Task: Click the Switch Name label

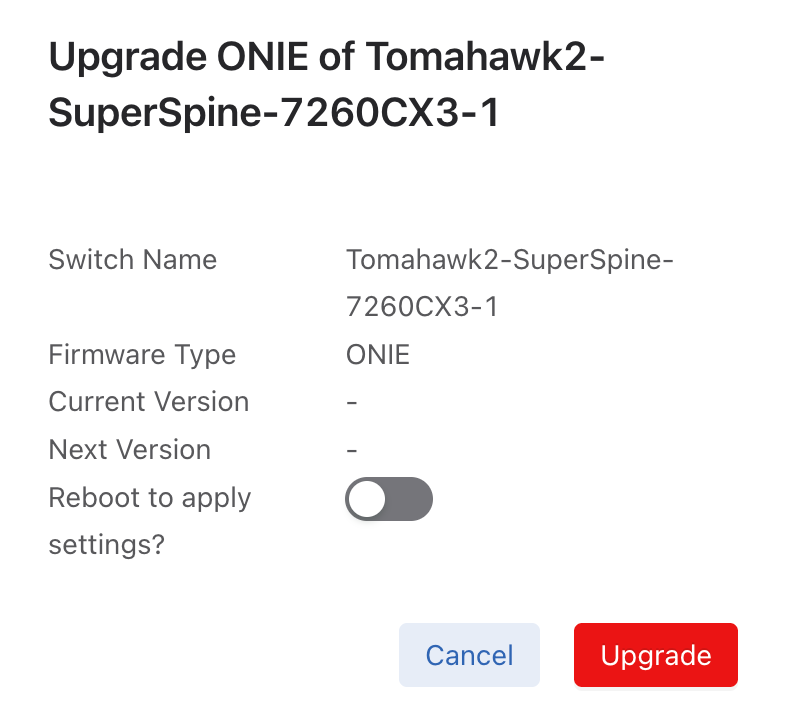Action: pos(132,260)
